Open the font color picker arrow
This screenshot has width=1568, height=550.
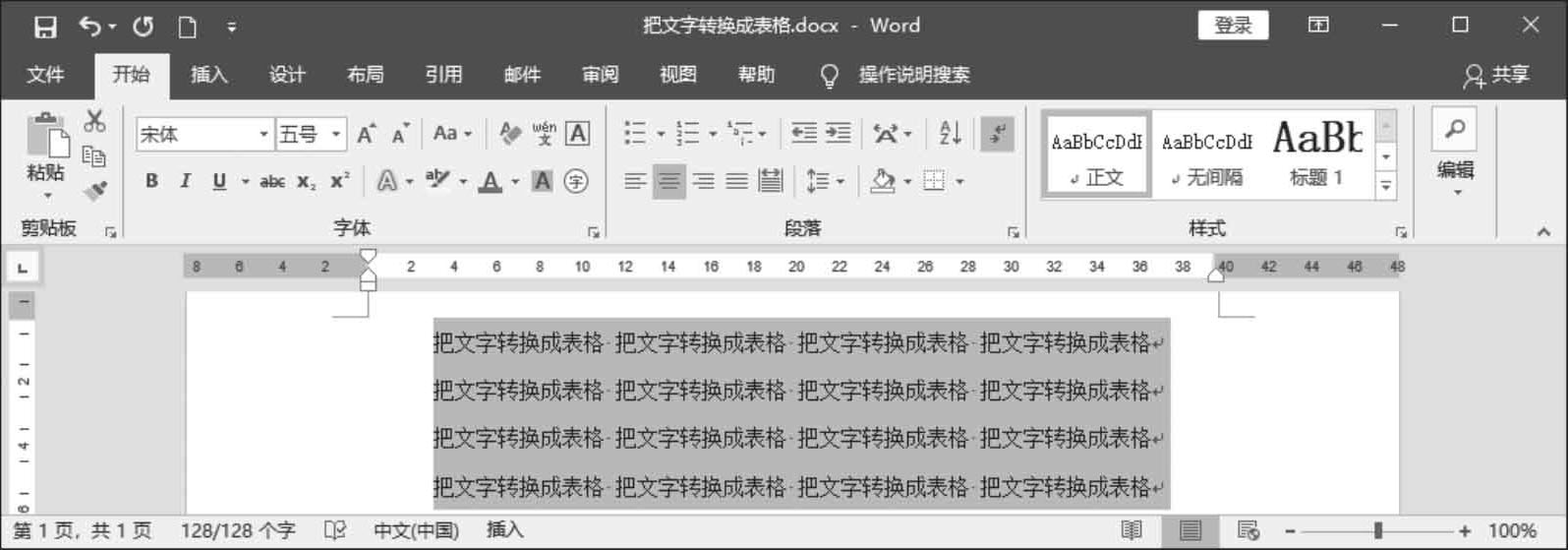[x=514, y=181]
